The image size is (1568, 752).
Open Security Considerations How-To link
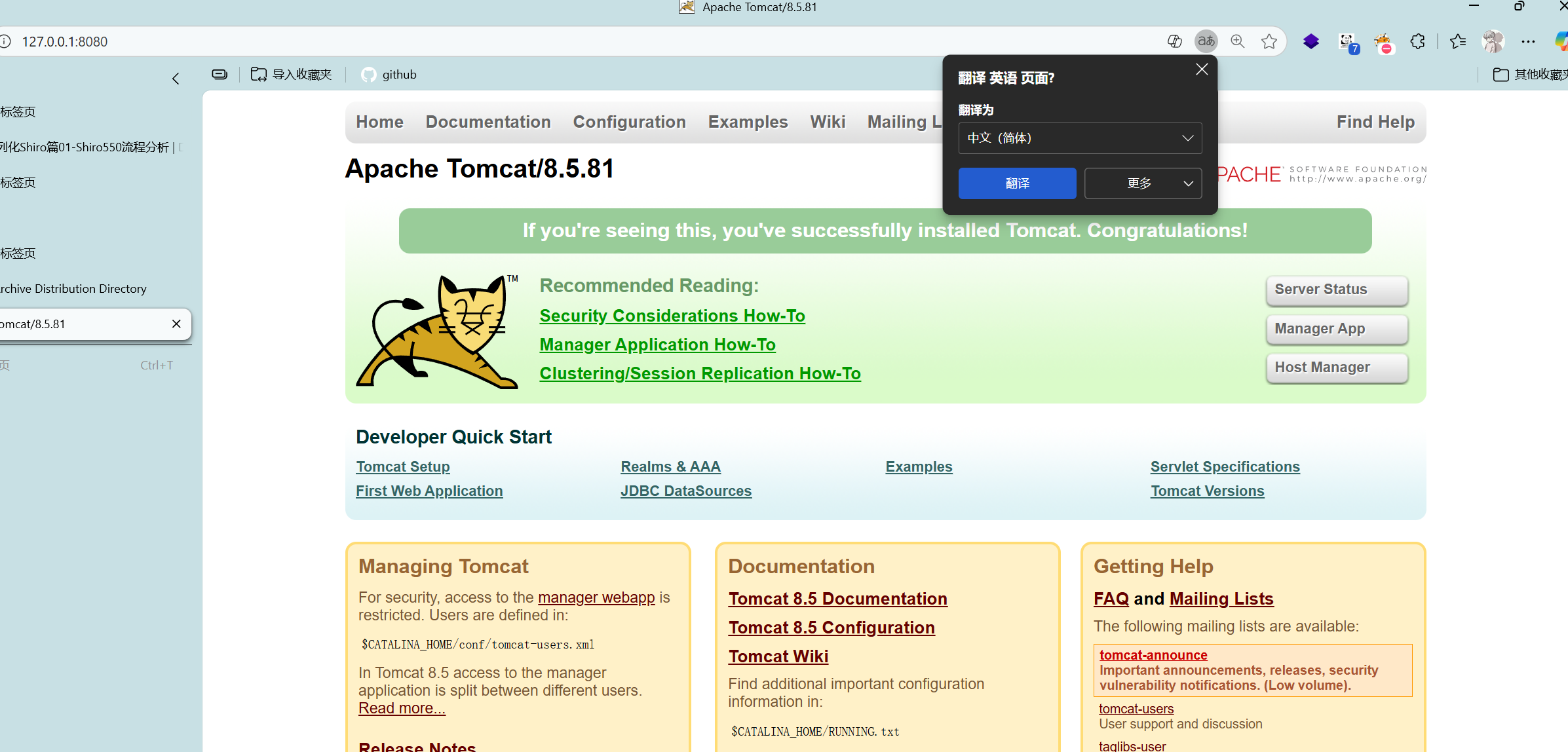tap(672, 316)
